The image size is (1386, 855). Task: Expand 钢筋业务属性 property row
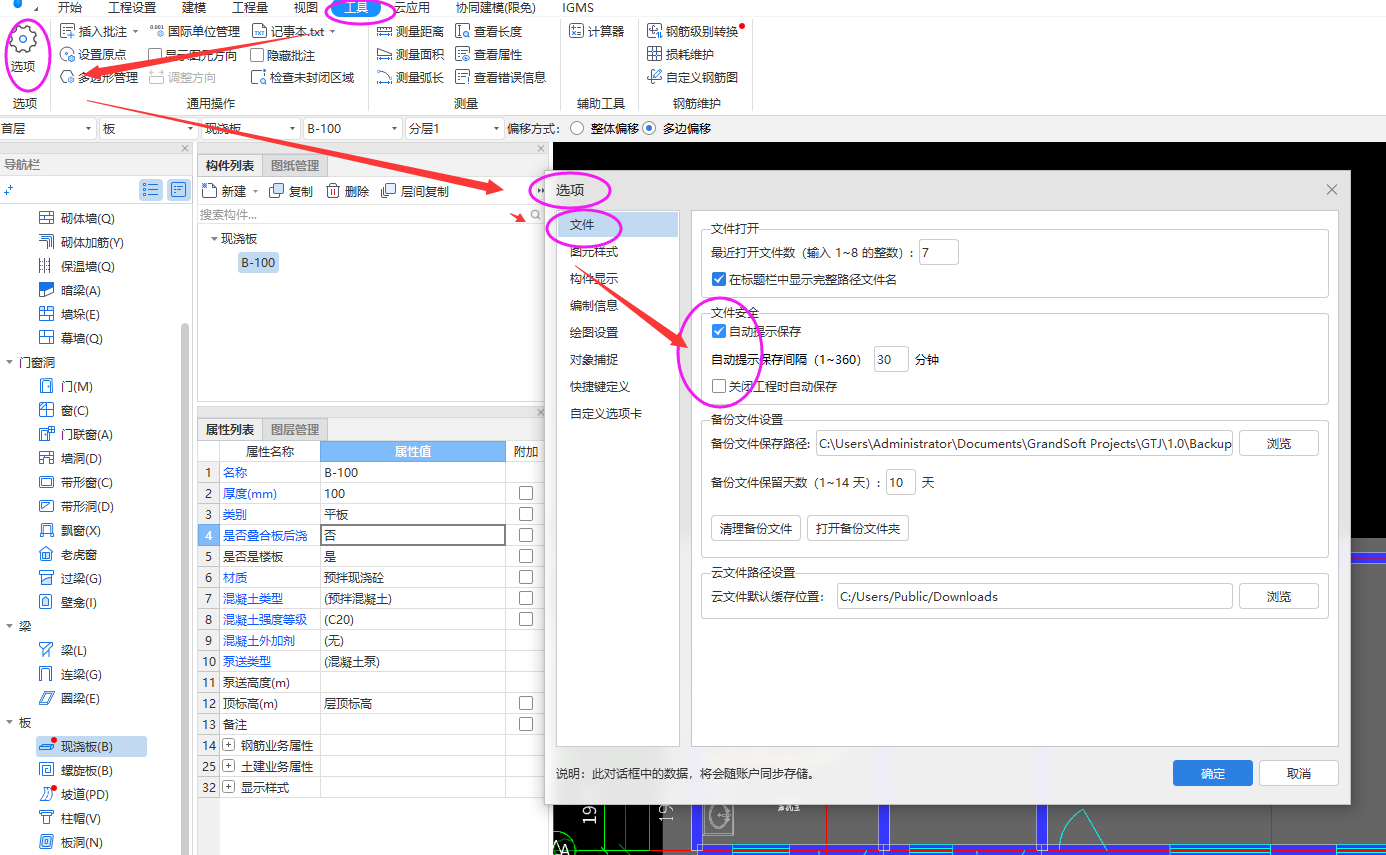point(229,746)
